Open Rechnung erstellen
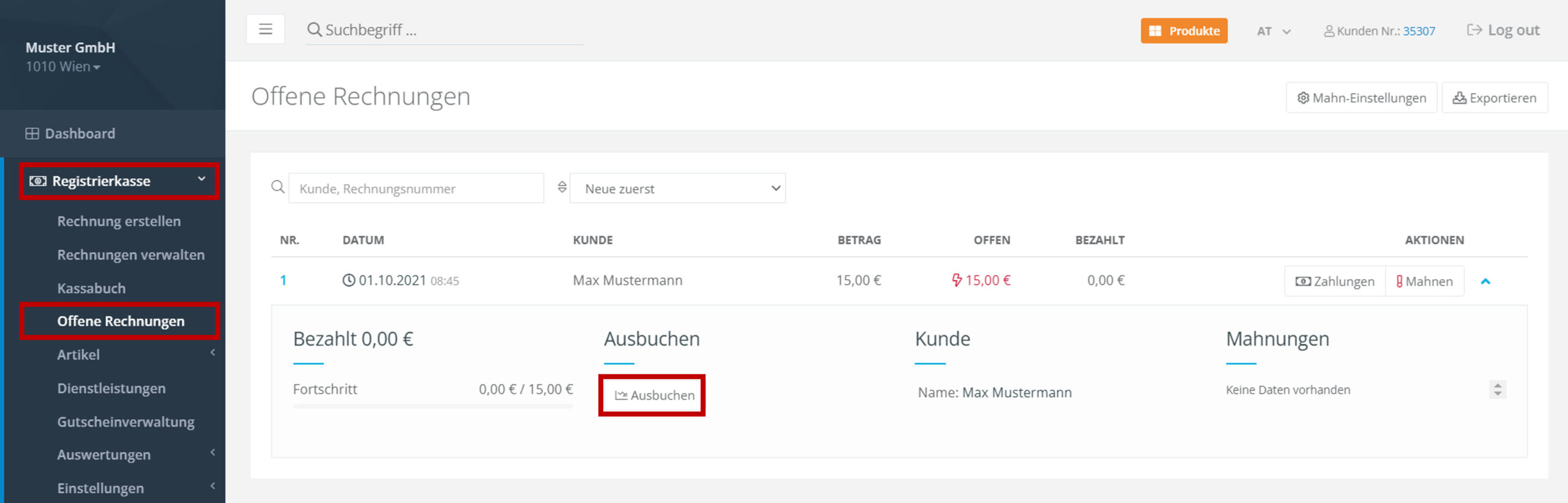1568x503 pixels. click(x=119, y=222)
